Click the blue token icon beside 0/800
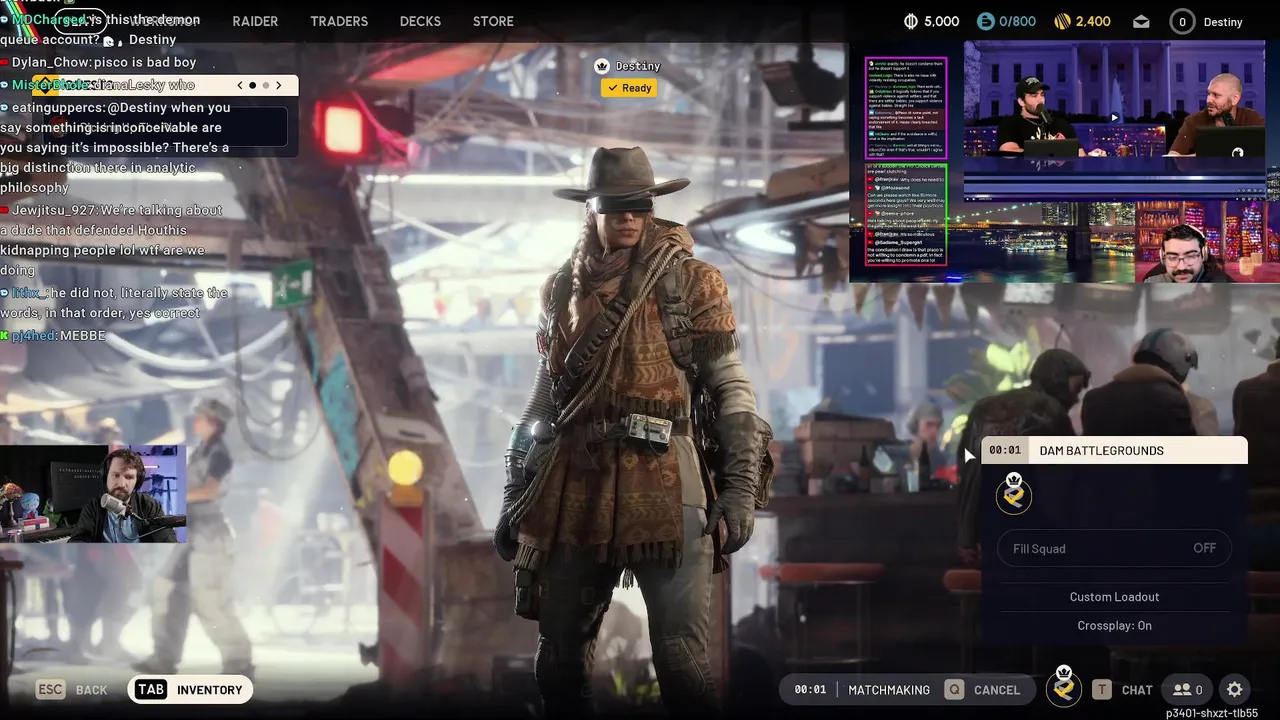Viewport: 1280px width, 720px height. (986, 21)
